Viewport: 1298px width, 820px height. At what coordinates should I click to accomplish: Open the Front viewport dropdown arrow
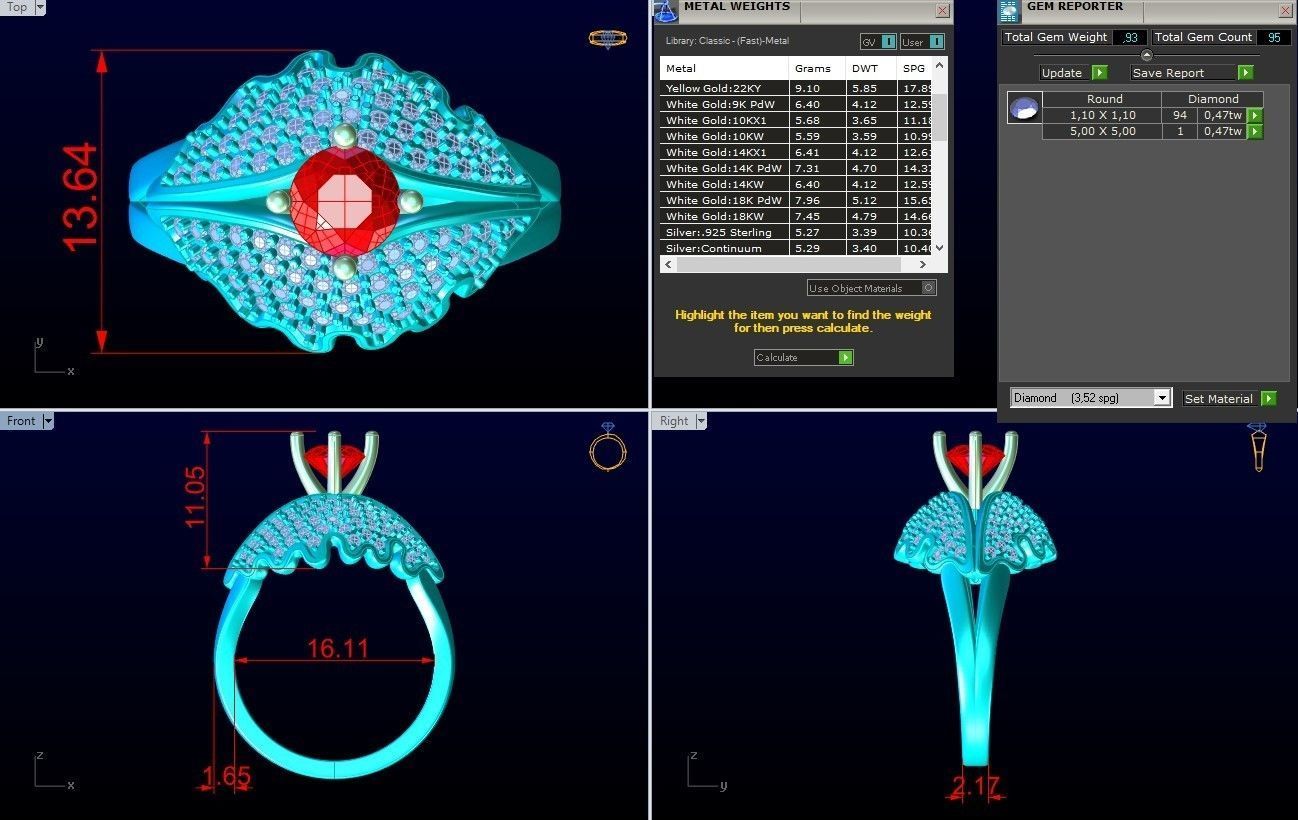48,421
